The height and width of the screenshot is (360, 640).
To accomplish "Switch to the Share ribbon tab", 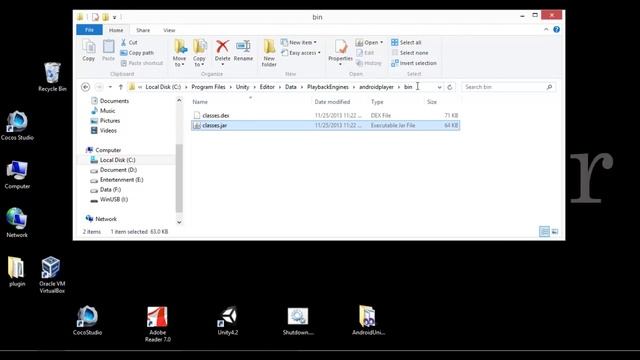I will tap(143, 30).
